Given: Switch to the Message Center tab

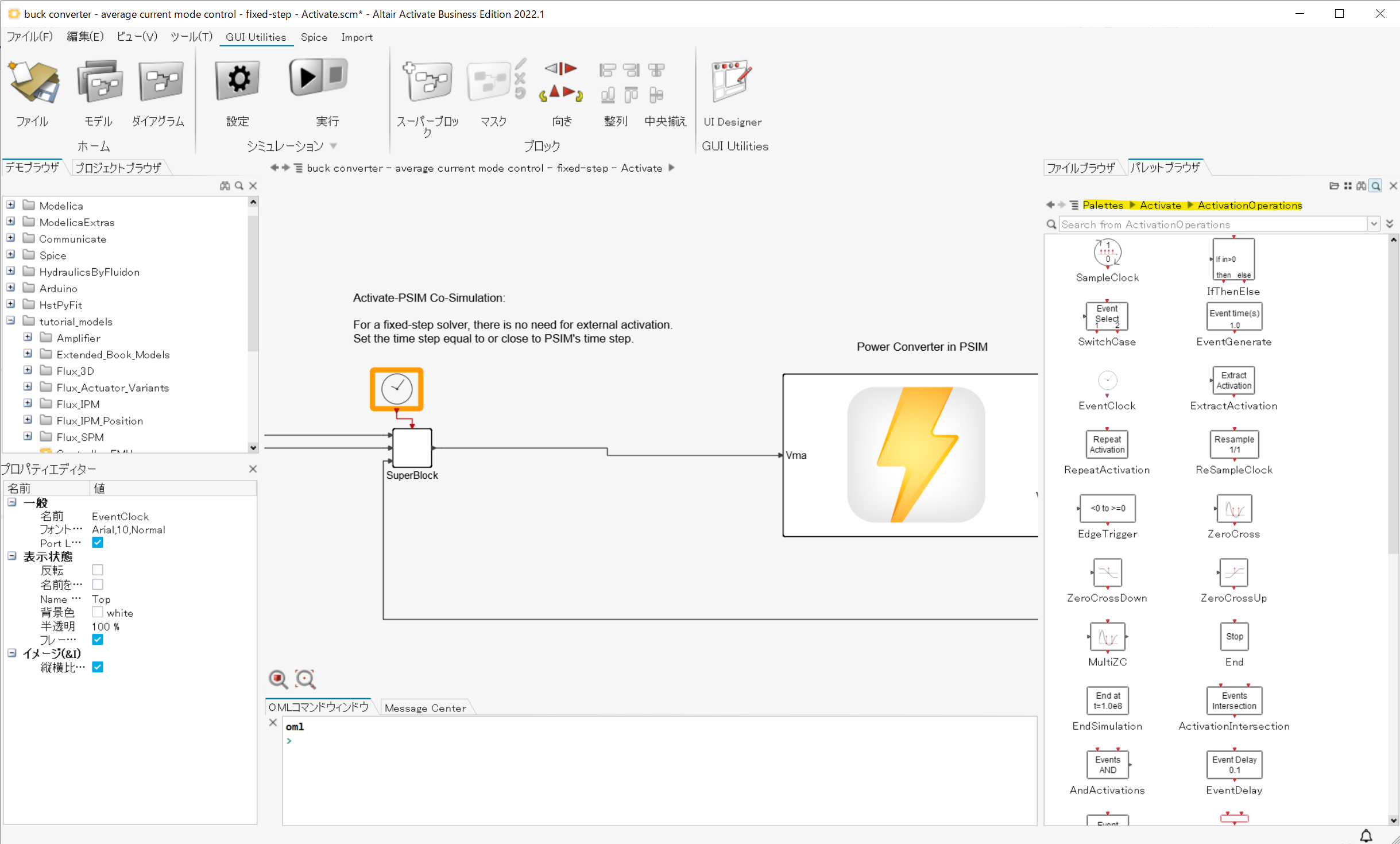Looking at the screenshot, I should pos(425,708).
